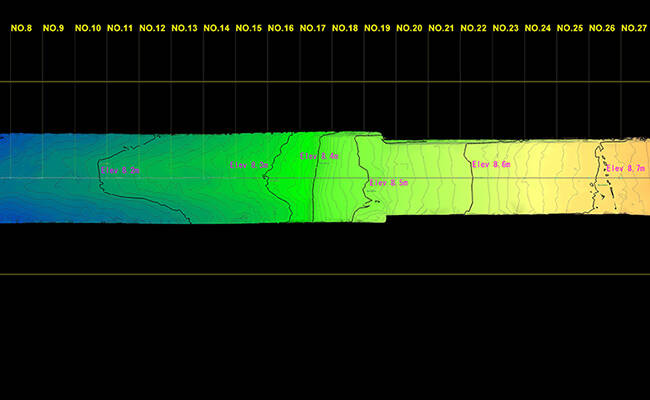Image resolution: width=650 pixels, height=400 pixels.
Task: Click the Elev 8.5m contour label
Action: 388,183
